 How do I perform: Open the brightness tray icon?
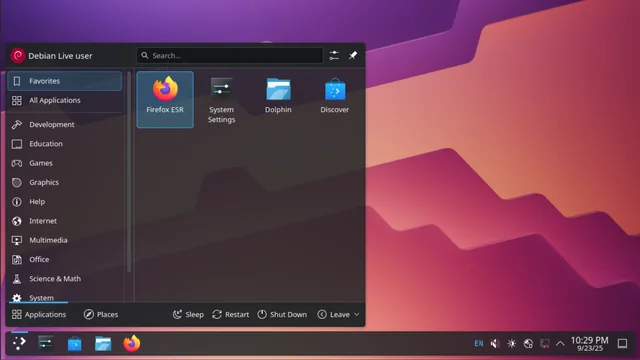tap(511, 344)
